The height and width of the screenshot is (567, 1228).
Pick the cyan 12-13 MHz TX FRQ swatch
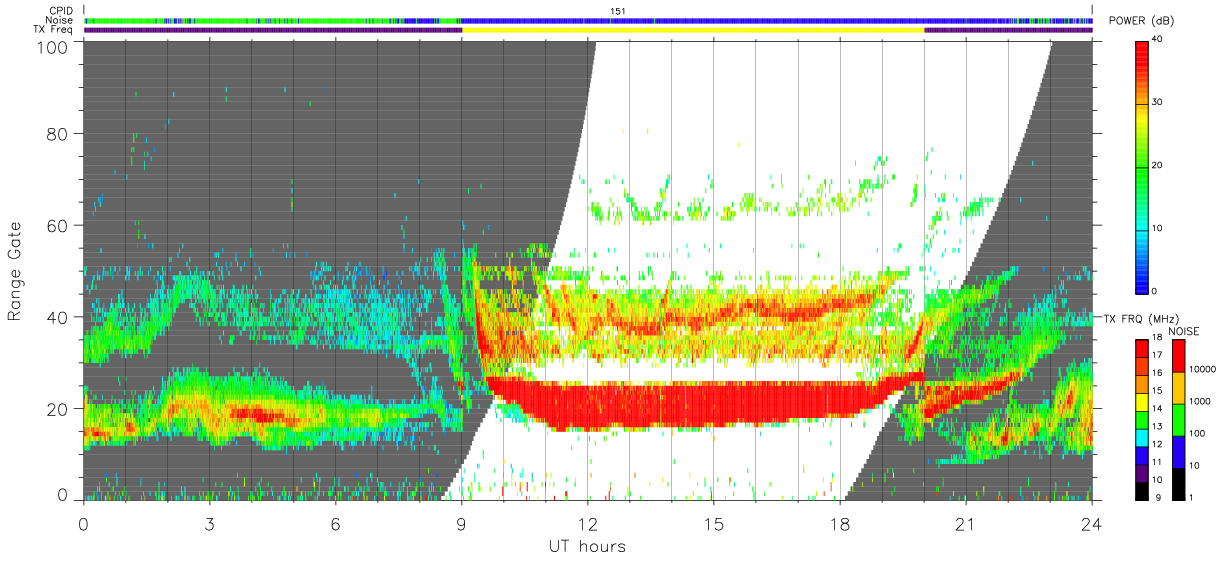(1142, 436)
